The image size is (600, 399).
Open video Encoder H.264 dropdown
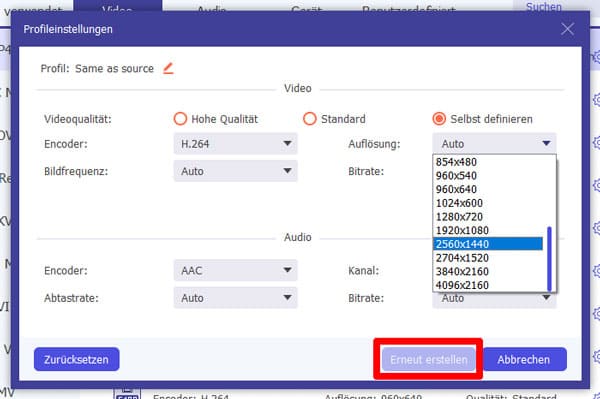tap(235, 144)
